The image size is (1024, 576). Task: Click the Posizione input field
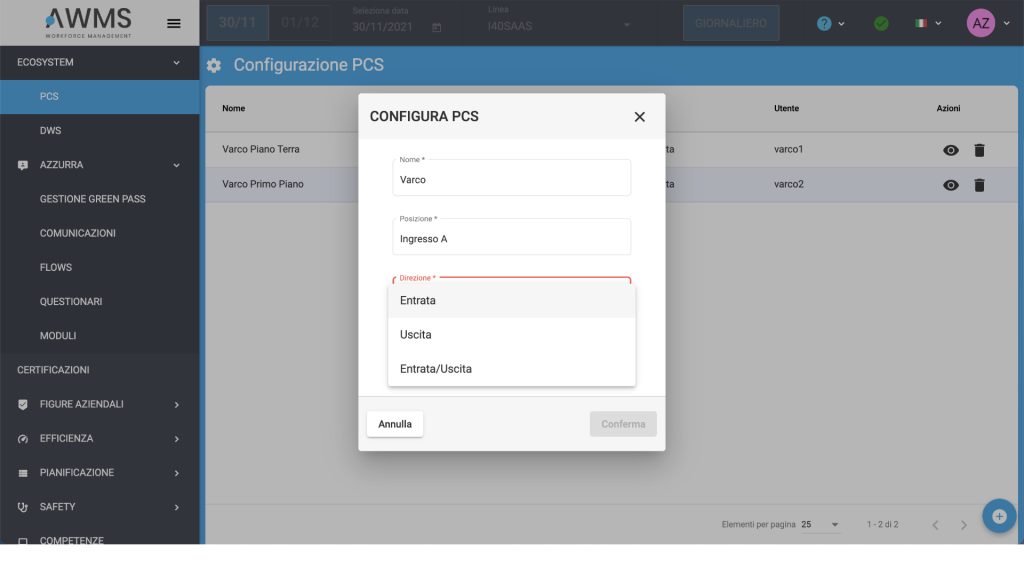point(511,236)
